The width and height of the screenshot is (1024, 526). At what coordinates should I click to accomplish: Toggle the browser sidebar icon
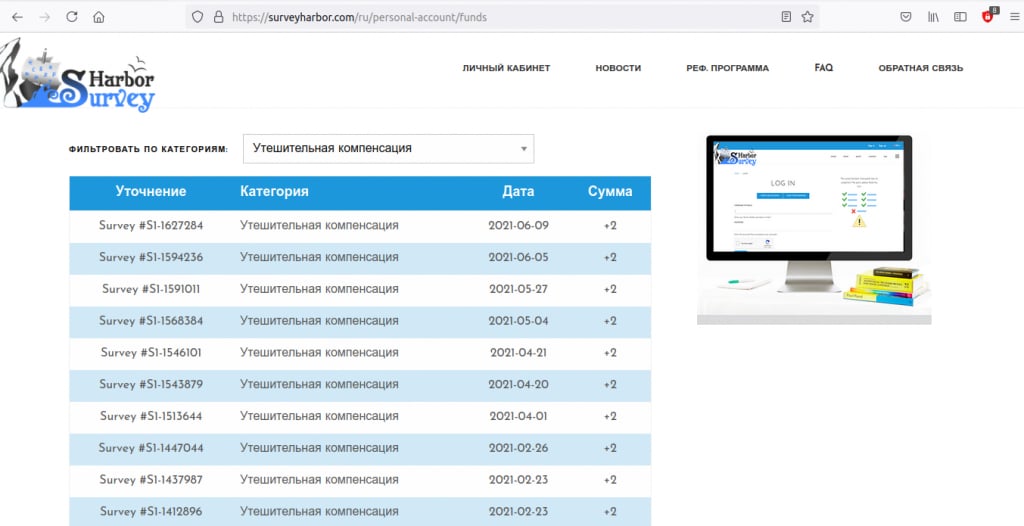point(960,17)
